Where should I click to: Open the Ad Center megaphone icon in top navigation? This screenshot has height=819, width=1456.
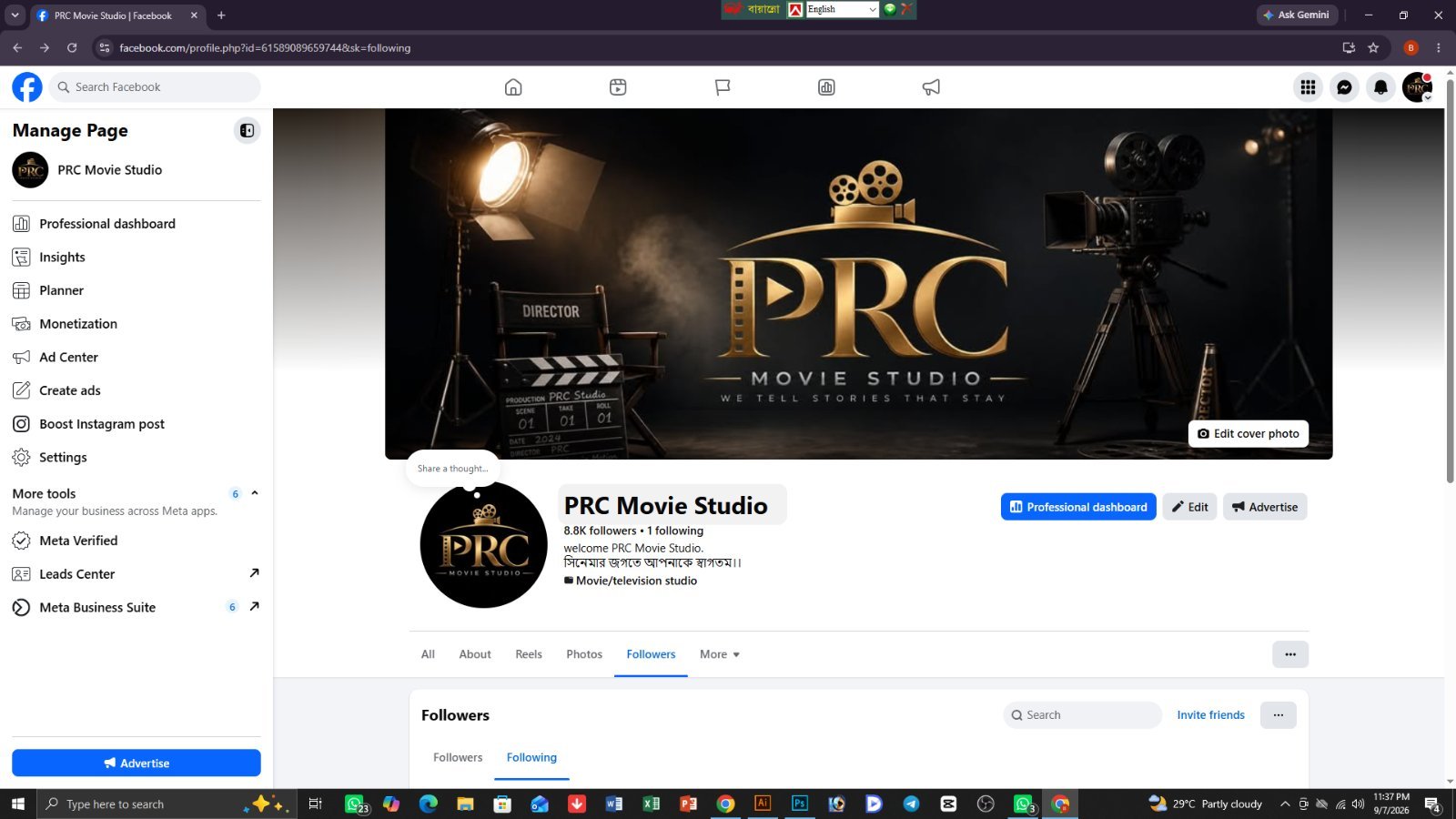[931, 87]
